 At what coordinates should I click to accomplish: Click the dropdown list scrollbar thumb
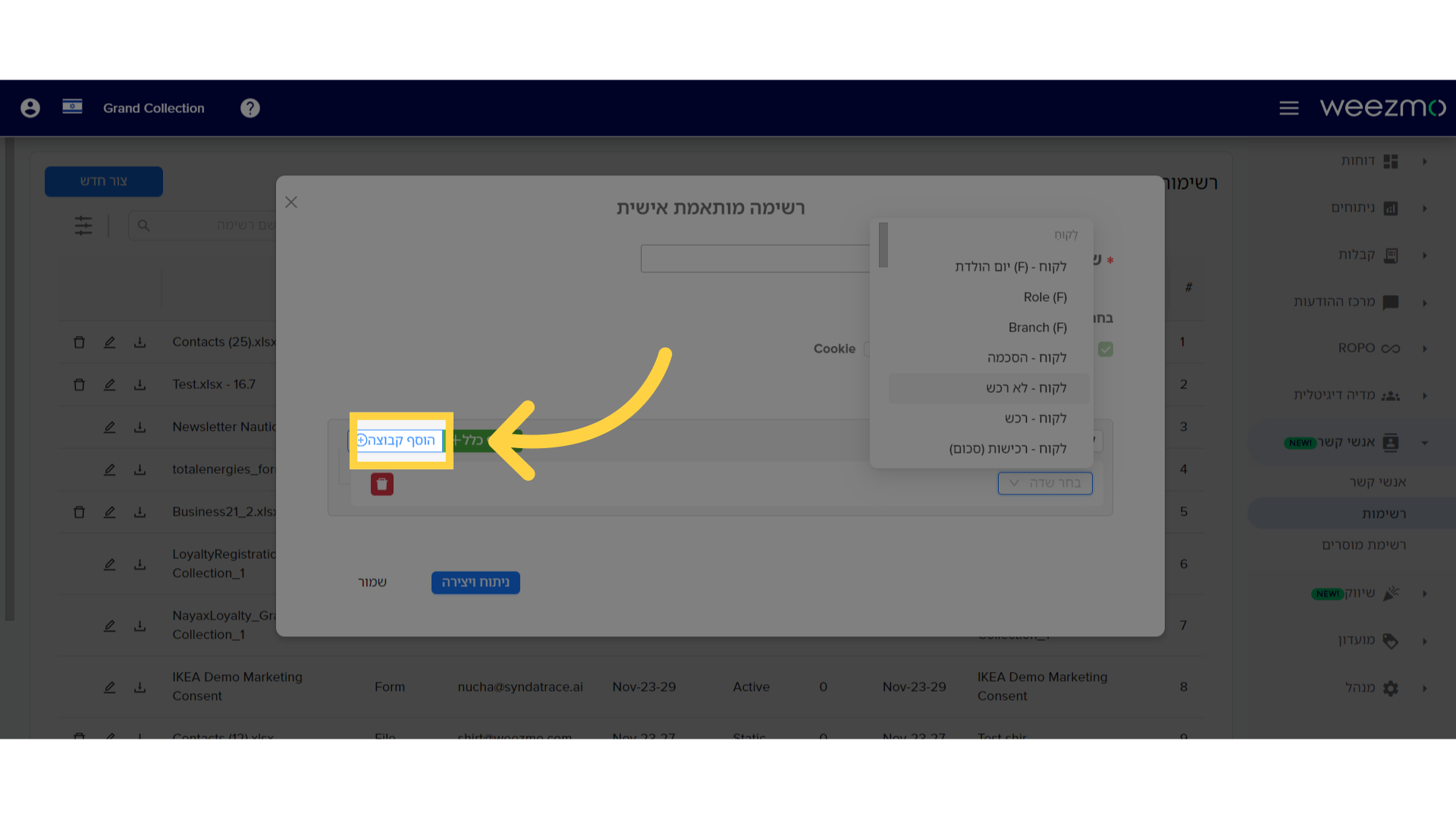click(883, 244)
